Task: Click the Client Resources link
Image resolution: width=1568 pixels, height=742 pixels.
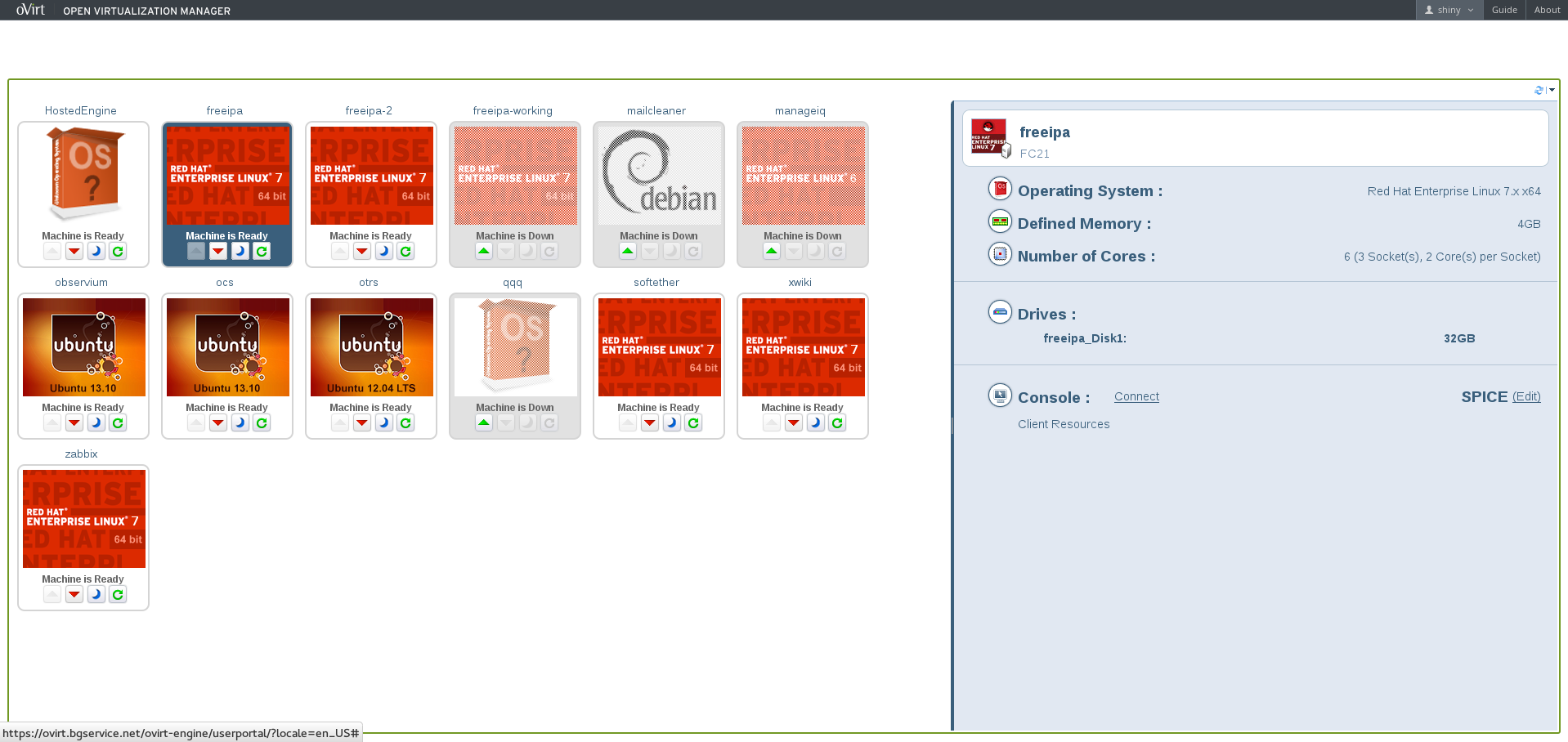Action: [1064, 424]
